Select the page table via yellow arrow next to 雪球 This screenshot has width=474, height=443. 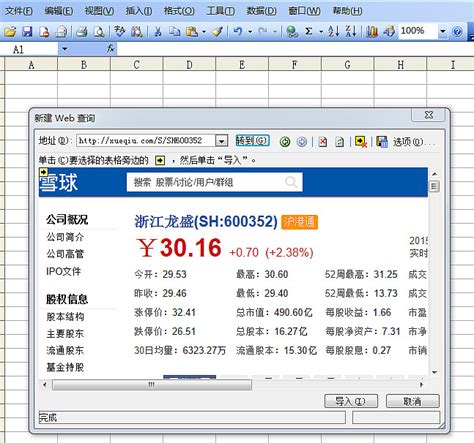(44, 172)
